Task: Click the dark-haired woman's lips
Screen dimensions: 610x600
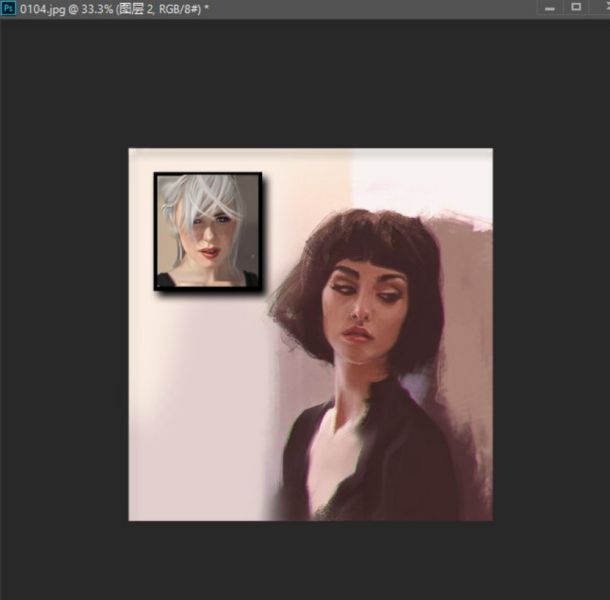Action: pos(357,333)
